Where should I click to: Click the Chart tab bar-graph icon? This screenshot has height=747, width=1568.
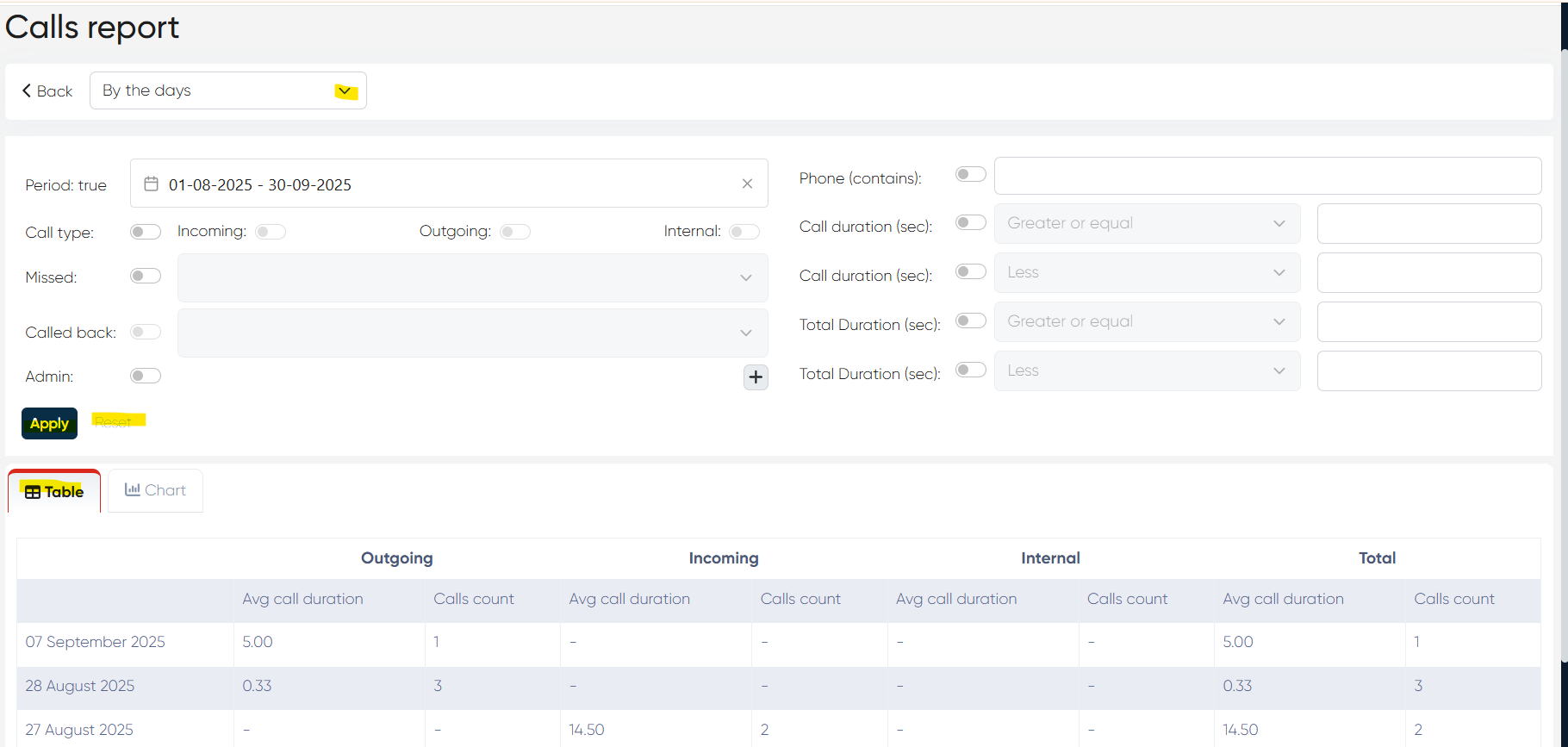coord(132,489)
